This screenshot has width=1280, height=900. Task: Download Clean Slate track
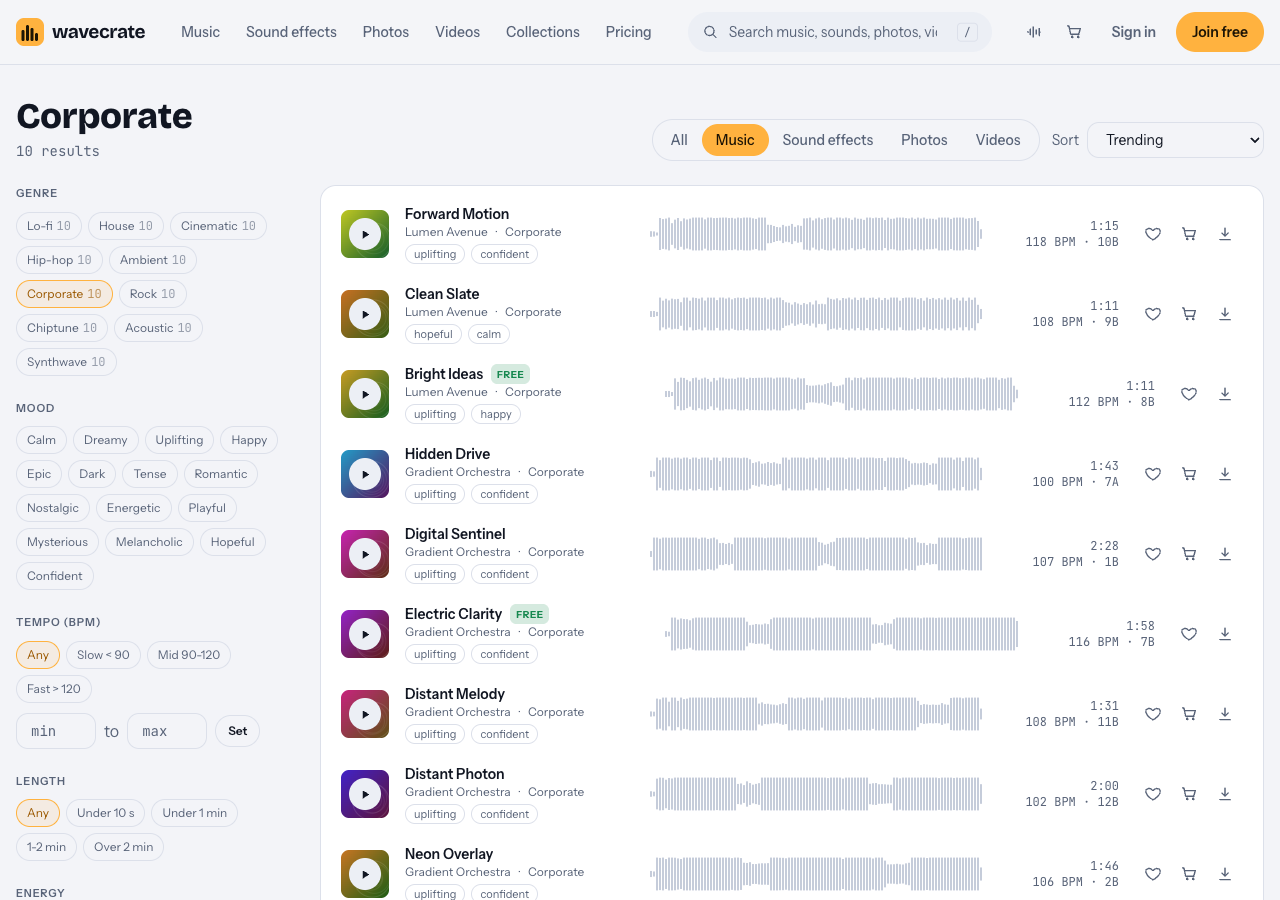(1225, 314)
